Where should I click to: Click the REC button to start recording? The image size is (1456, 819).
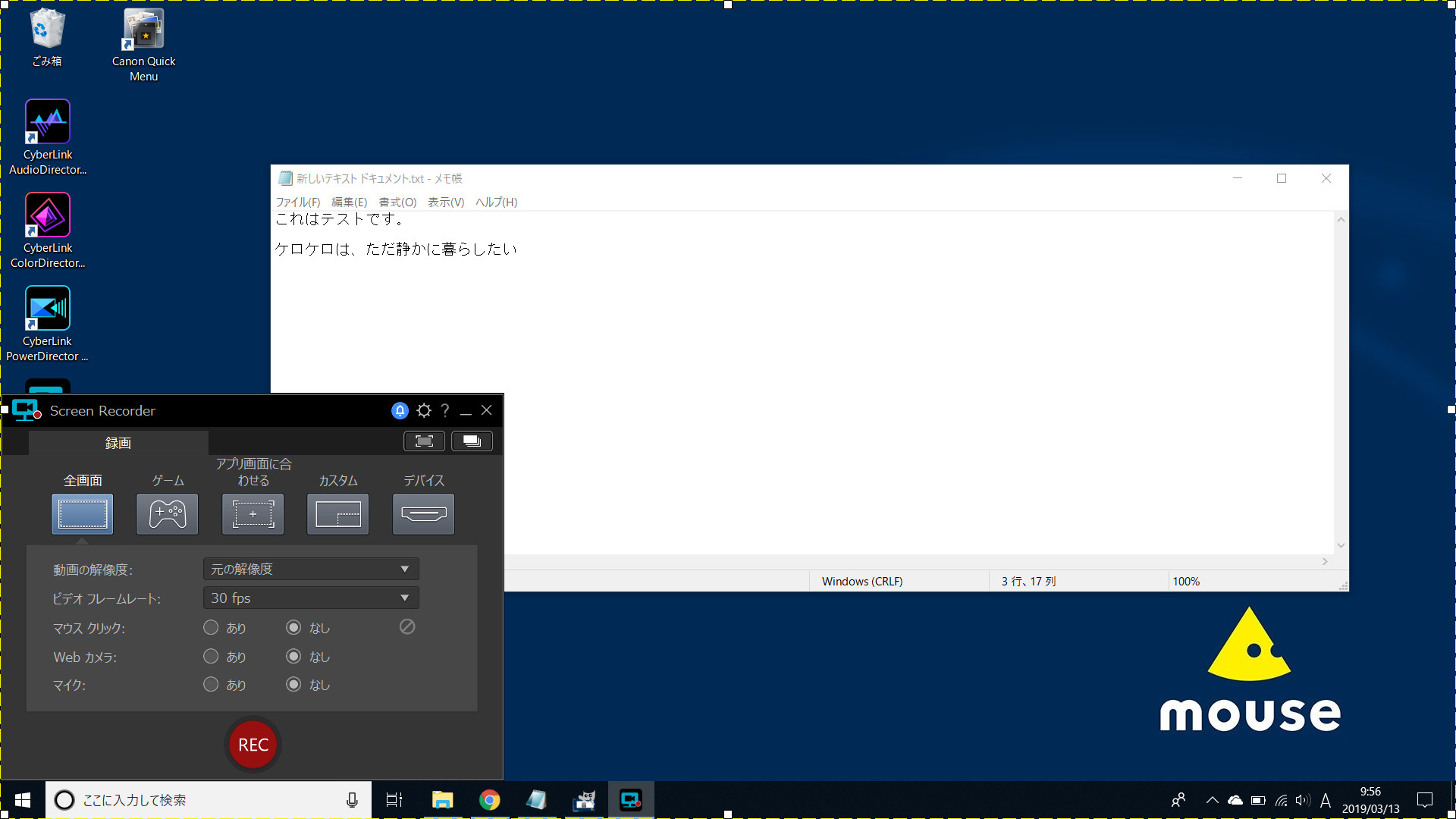[x=253, y=745]
